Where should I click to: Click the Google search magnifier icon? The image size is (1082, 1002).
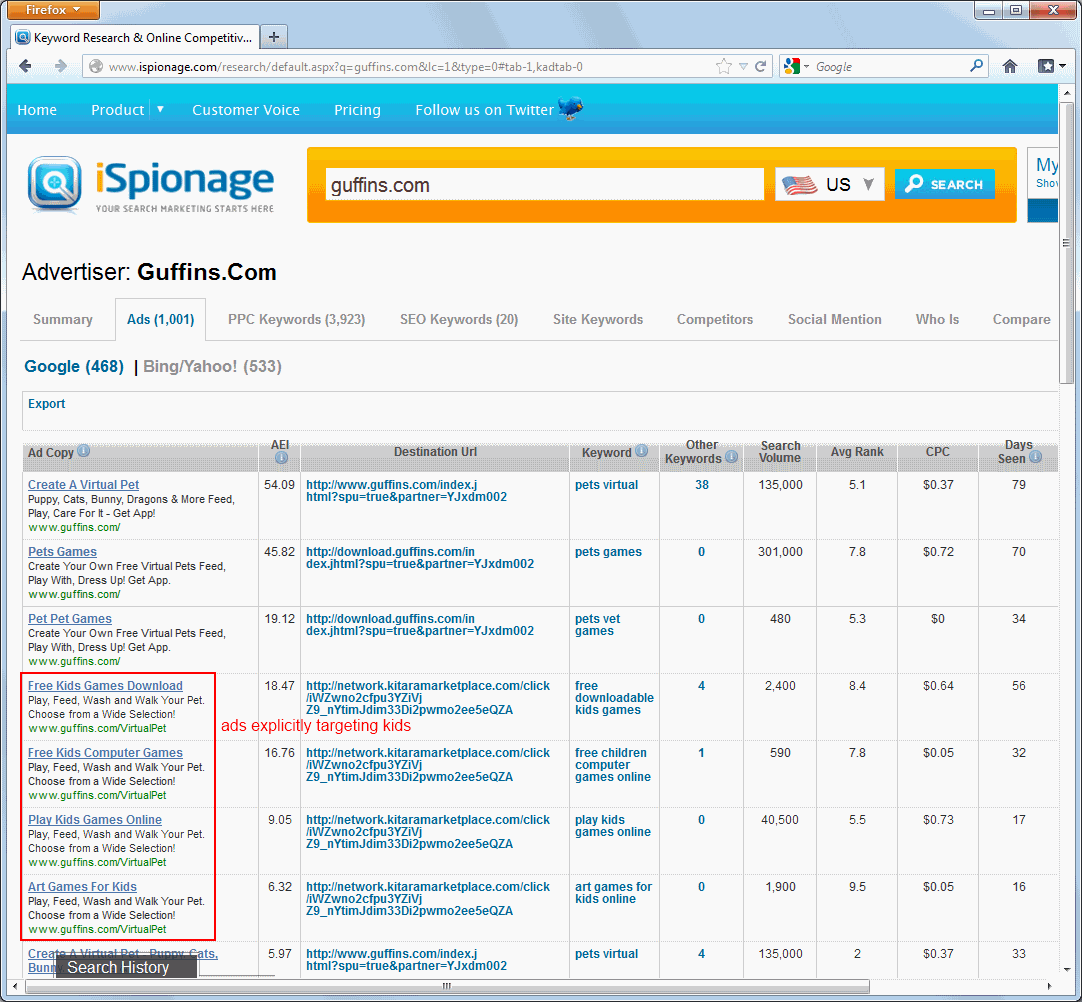tap(976, 66)
